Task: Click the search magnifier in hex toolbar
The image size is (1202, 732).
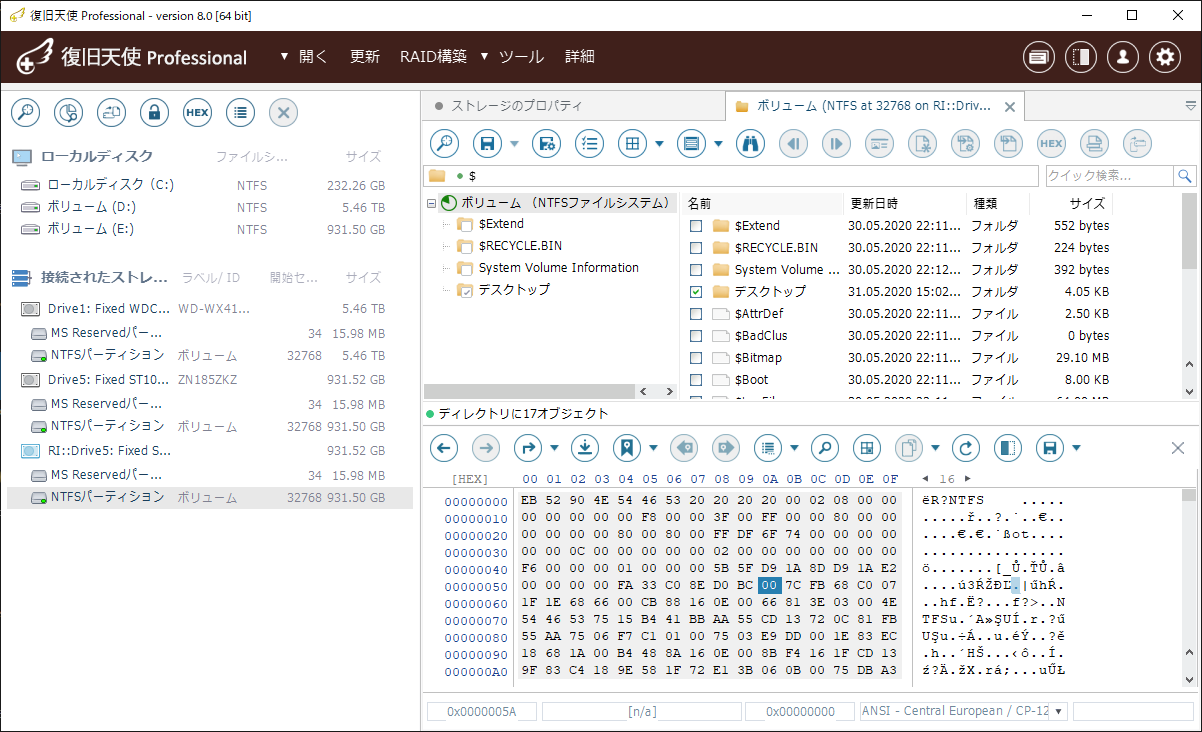Action: point(824,447)
